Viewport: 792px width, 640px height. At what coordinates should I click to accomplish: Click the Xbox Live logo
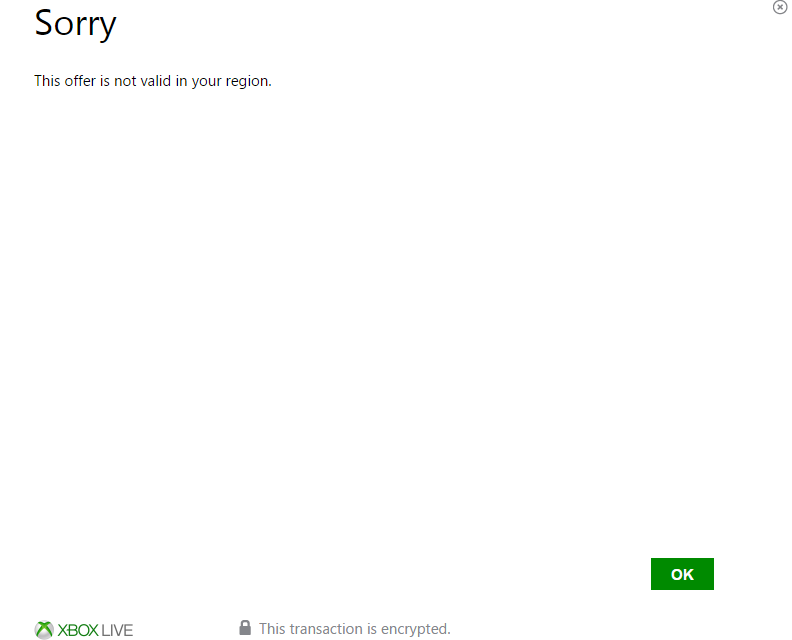click(x=83, y=630)
